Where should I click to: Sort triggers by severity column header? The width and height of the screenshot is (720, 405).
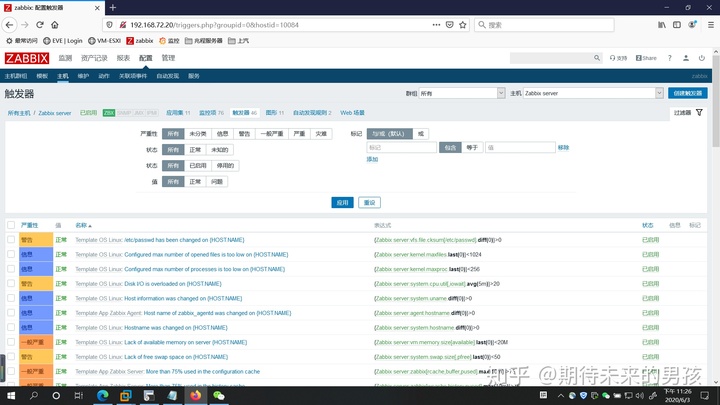click(29, 225)
